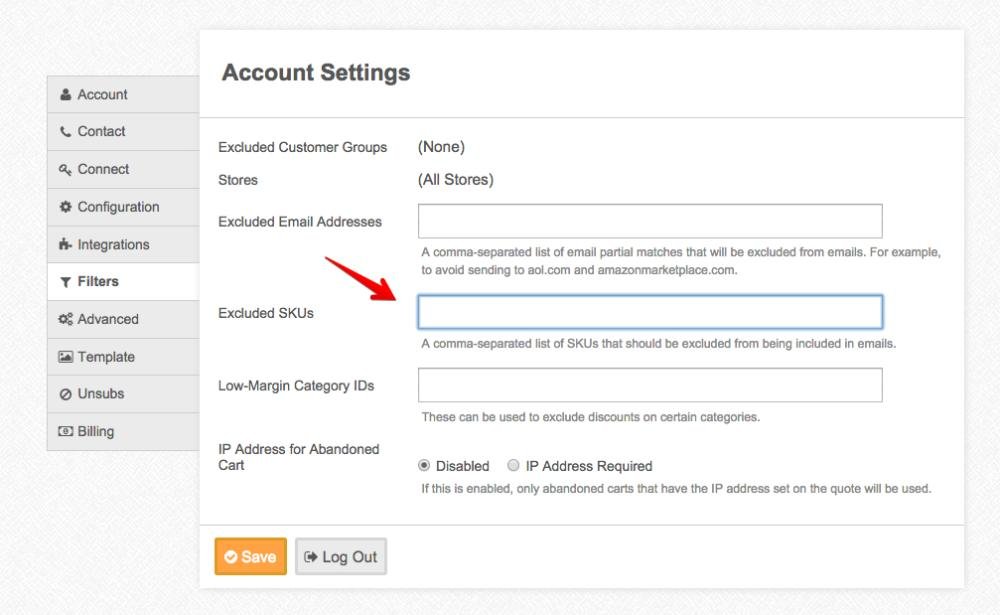Go to the Billing tab label
The image size is (1000, 615).
pos(96,432)
